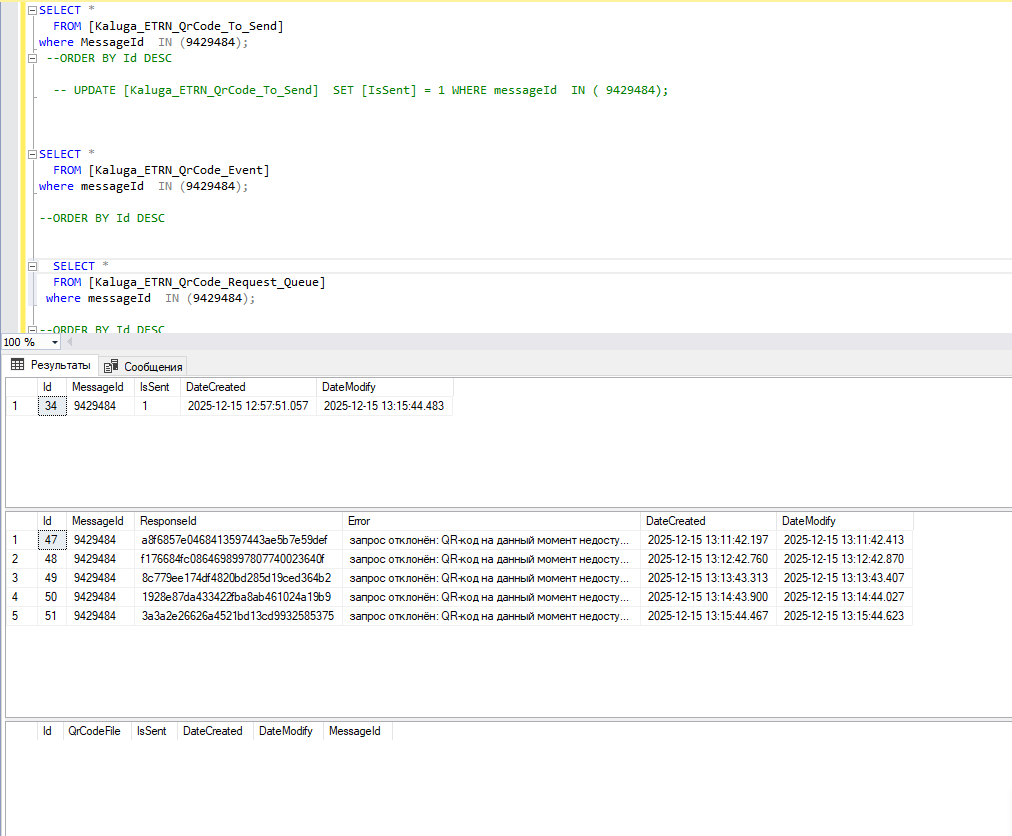Click MessageId header in the empty third grid

[358, 731]
